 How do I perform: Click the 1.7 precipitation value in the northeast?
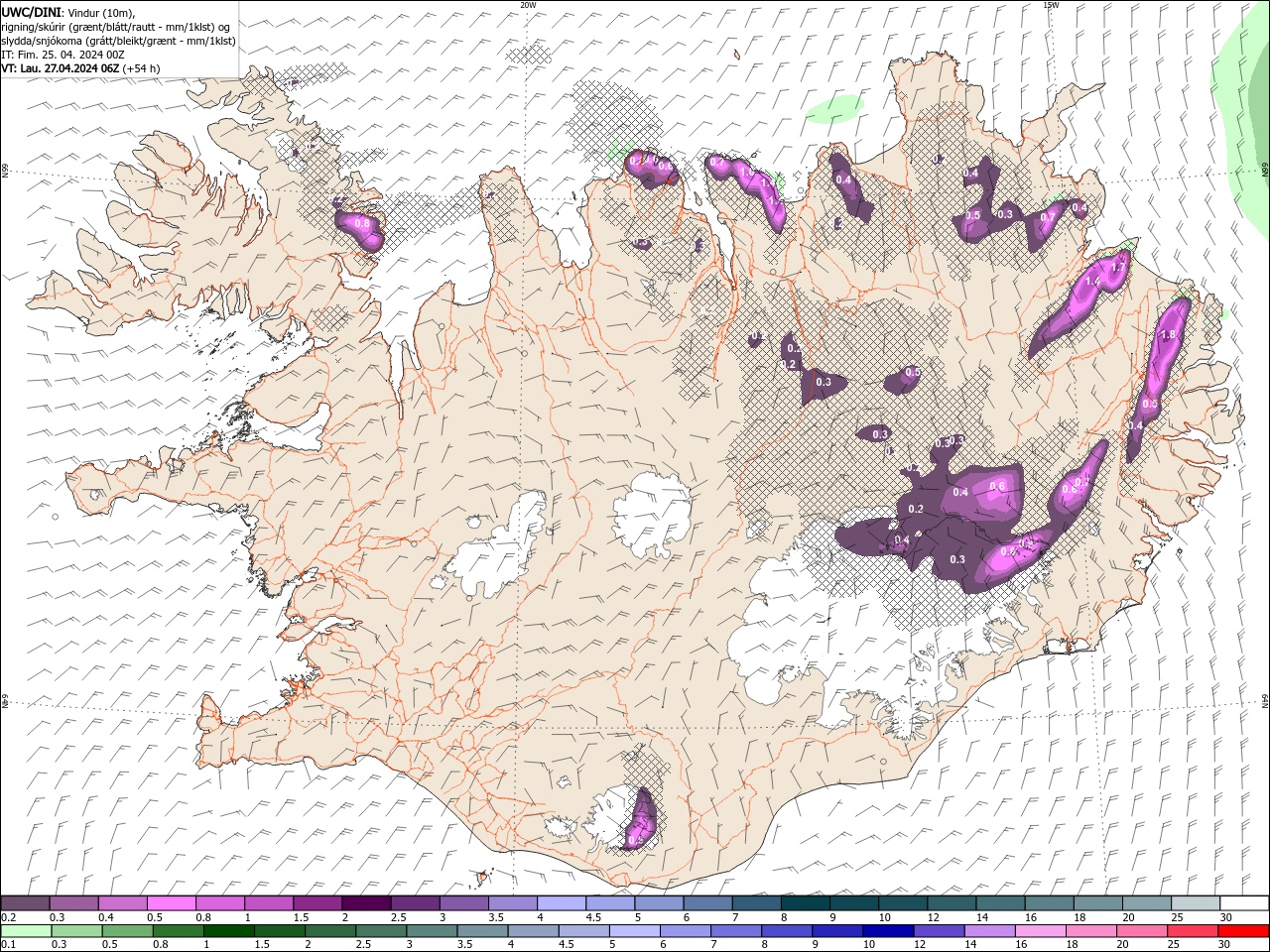pyautogui.click(x=1118, y=268)
